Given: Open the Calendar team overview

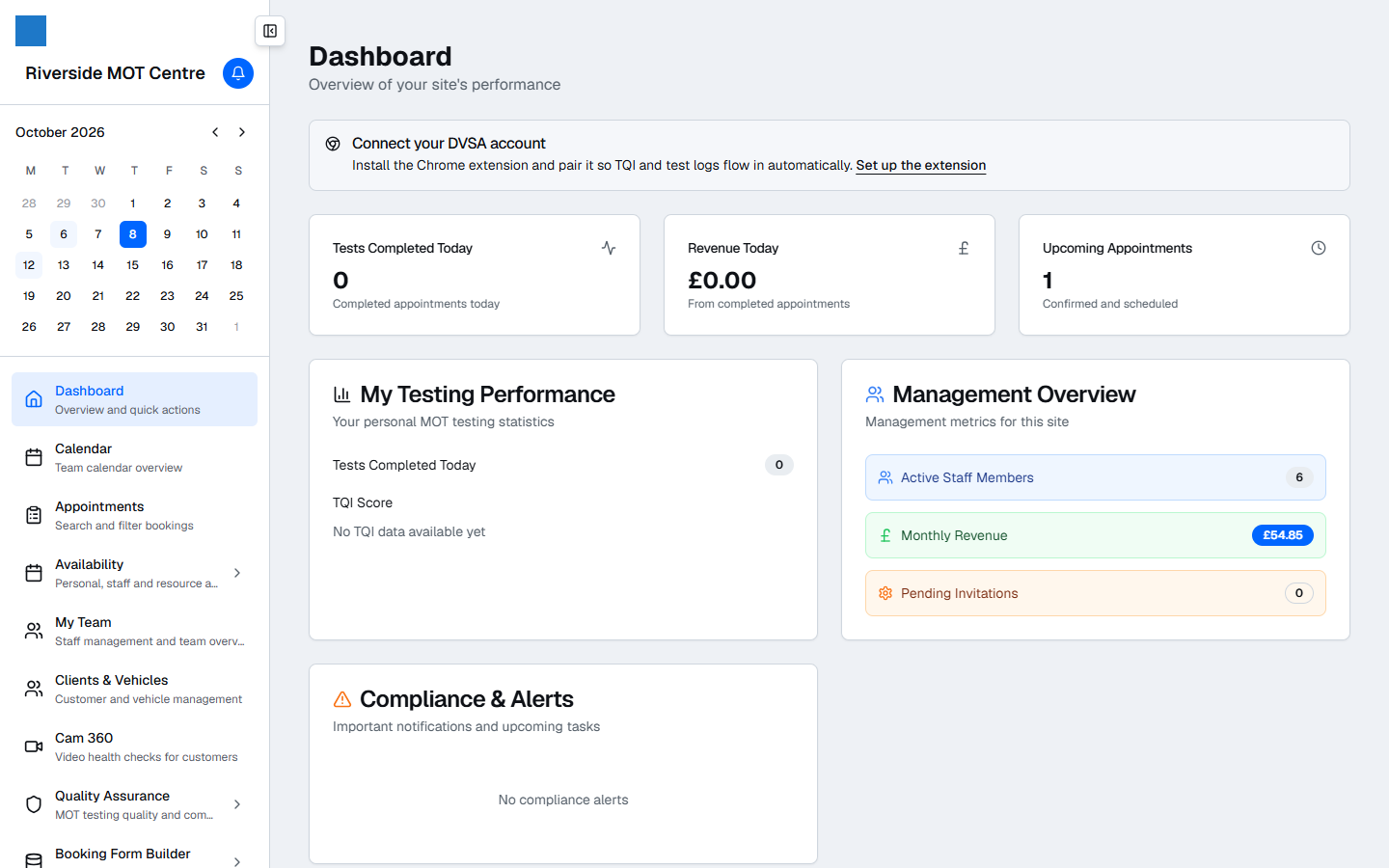Looking at the screenshot, I should [134, 457].
